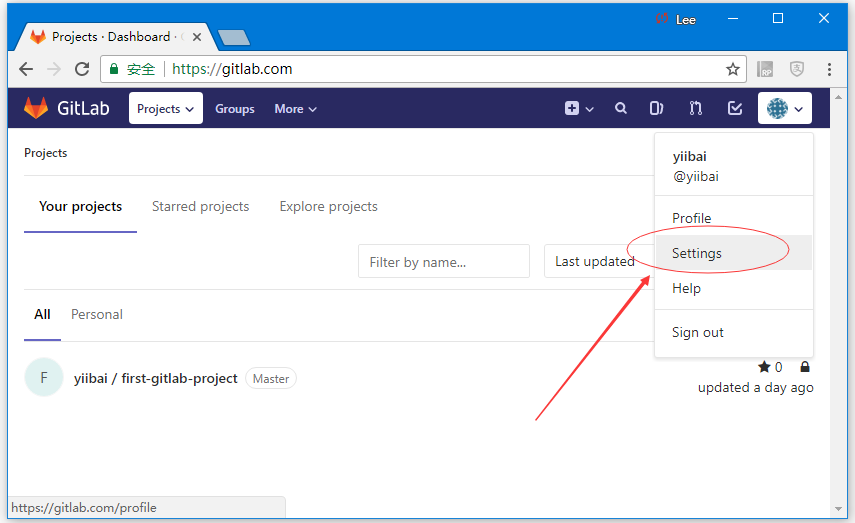Switch to Starred projects tab
The width and height of the screenshot is (855, 523).
[x=200, y=207]
